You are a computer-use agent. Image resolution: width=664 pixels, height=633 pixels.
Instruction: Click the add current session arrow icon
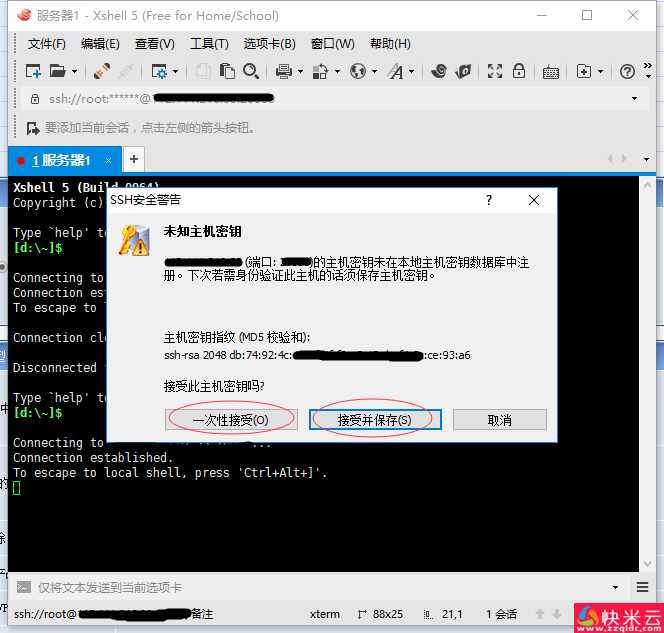coord(33,128)
